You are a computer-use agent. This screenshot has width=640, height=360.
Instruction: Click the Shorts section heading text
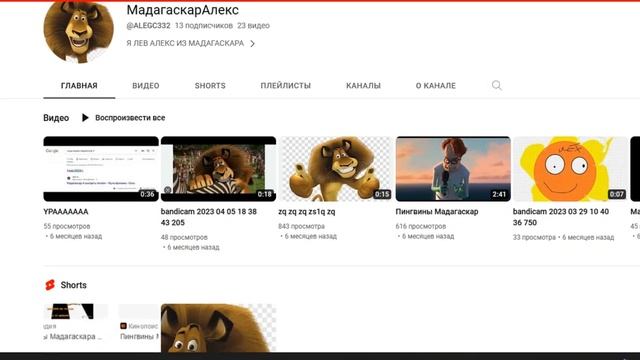tap(73, 285)
